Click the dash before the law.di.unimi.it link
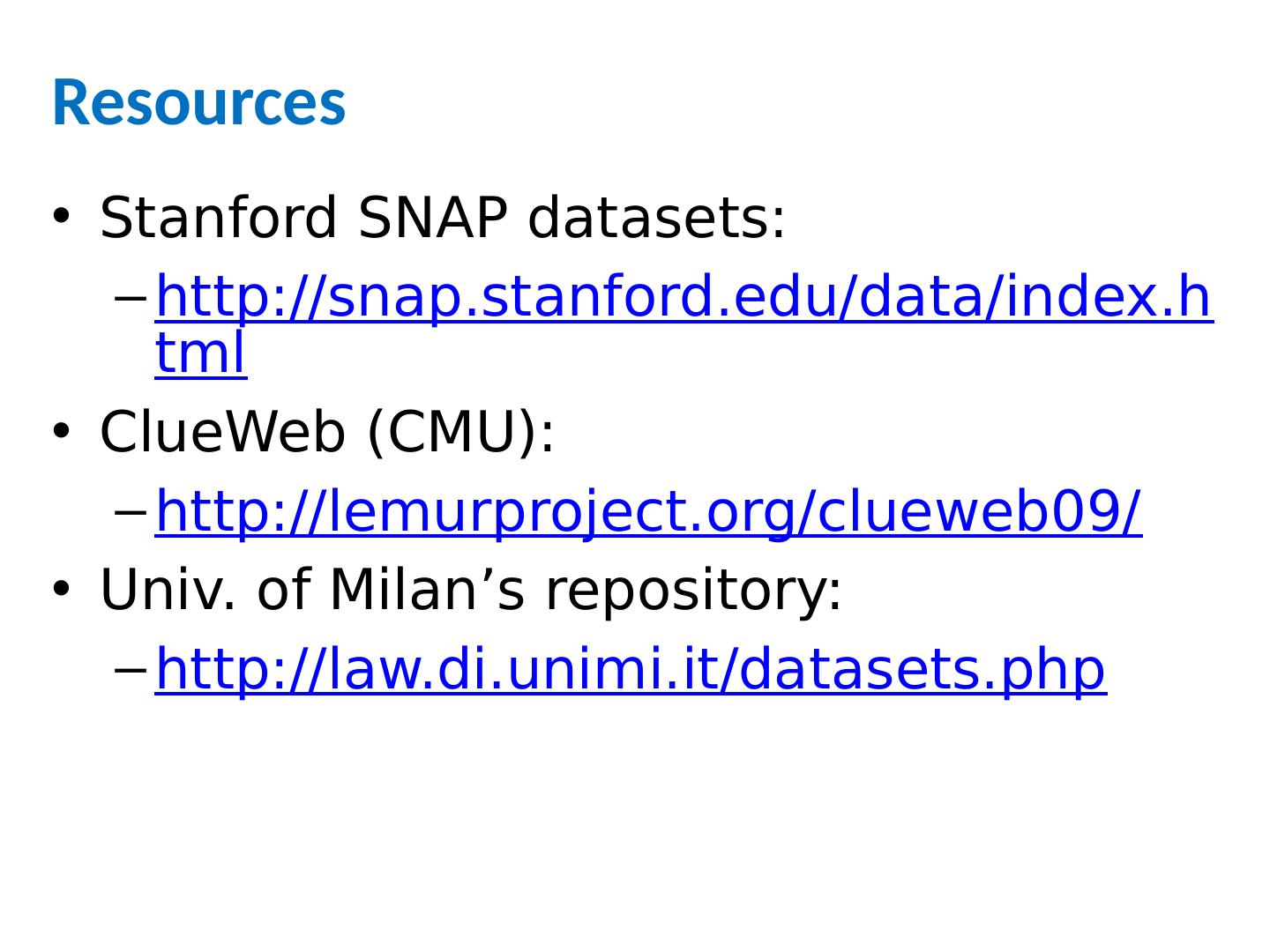The width and height of the screenshot is (1270, 952). tap(130, 669)
